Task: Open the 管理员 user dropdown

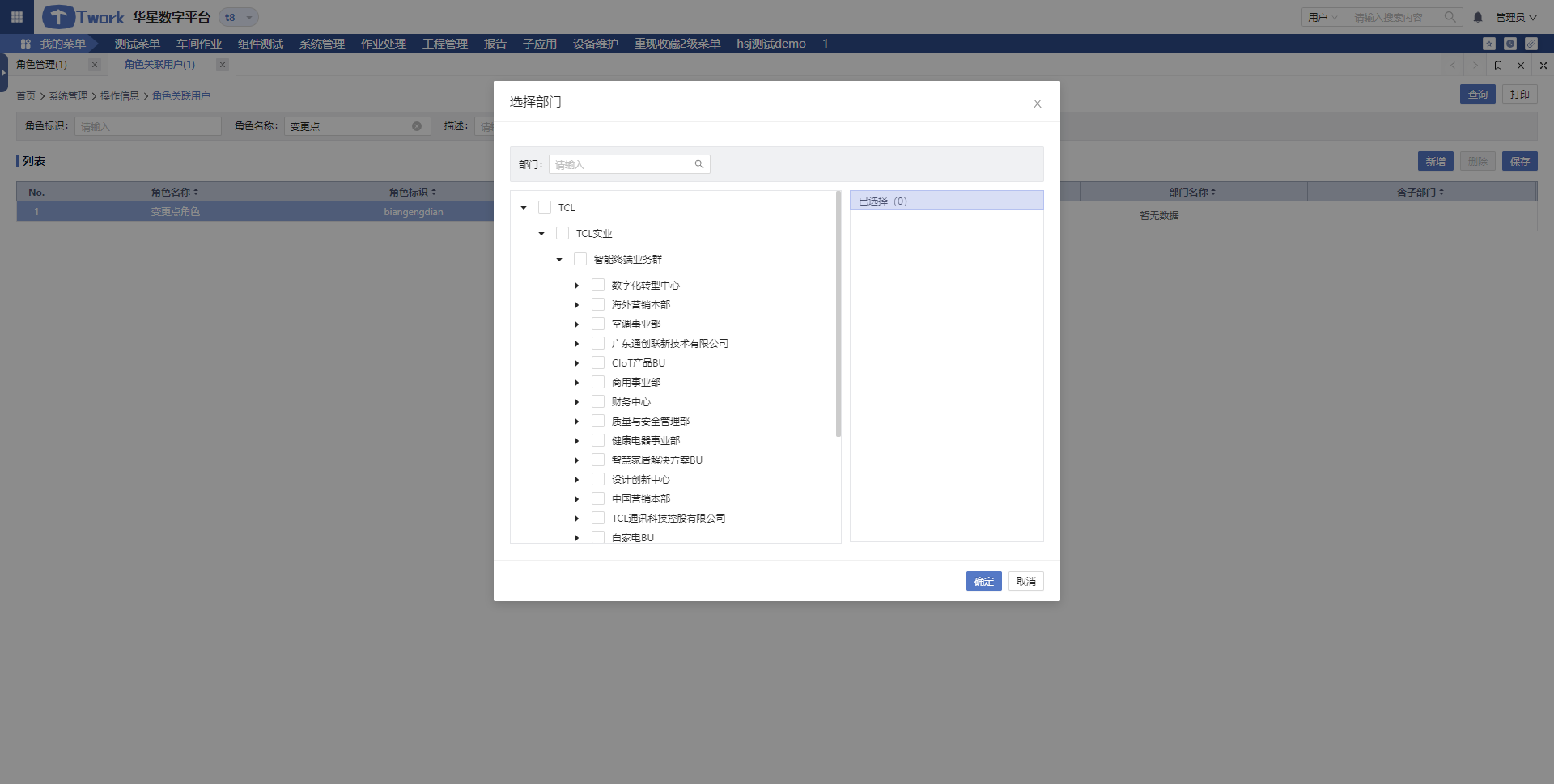Action: (x=1515, y=17)
